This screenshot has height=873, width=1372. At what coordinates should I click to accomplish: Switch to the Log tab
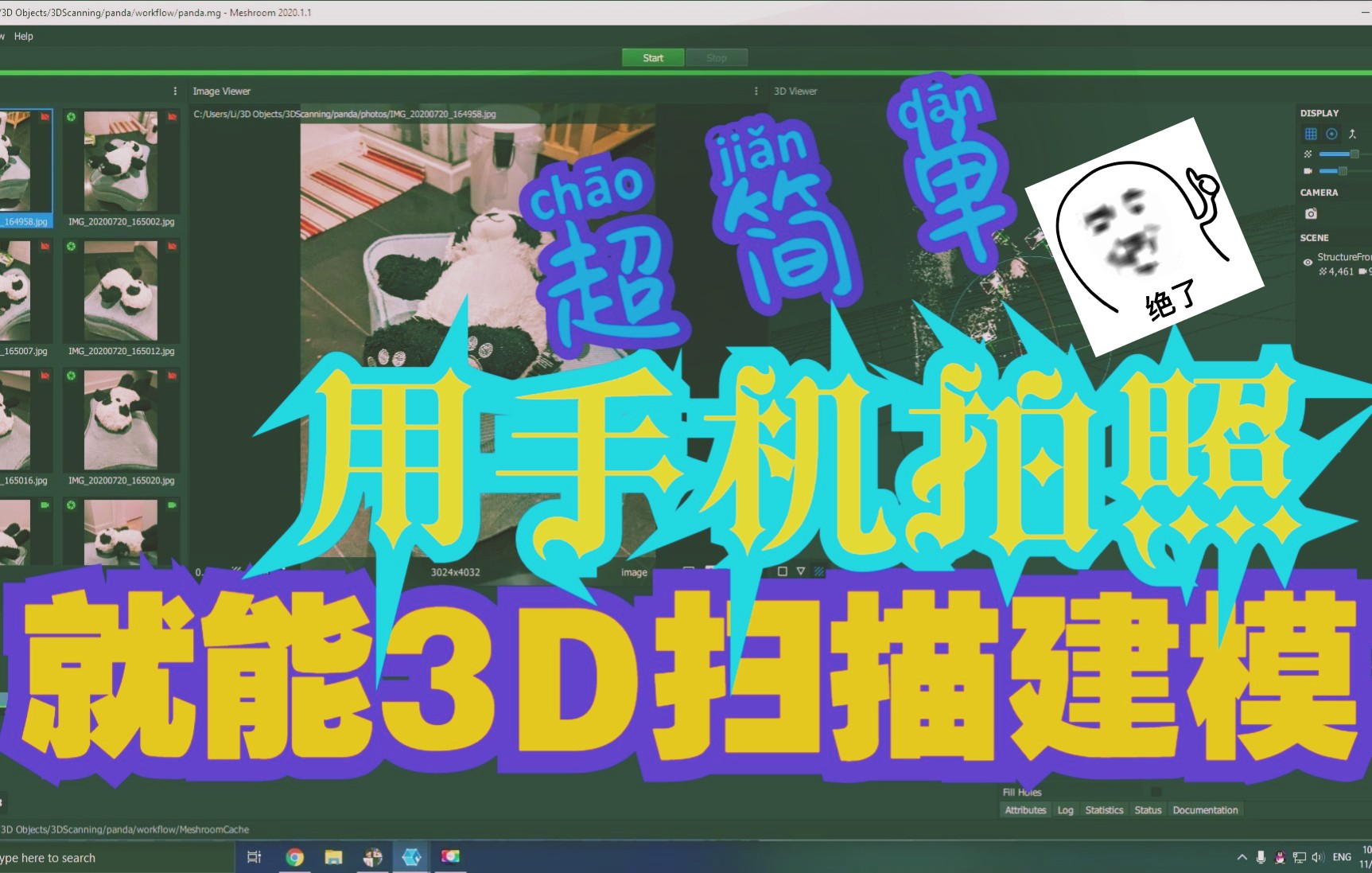pos(1066,809)
